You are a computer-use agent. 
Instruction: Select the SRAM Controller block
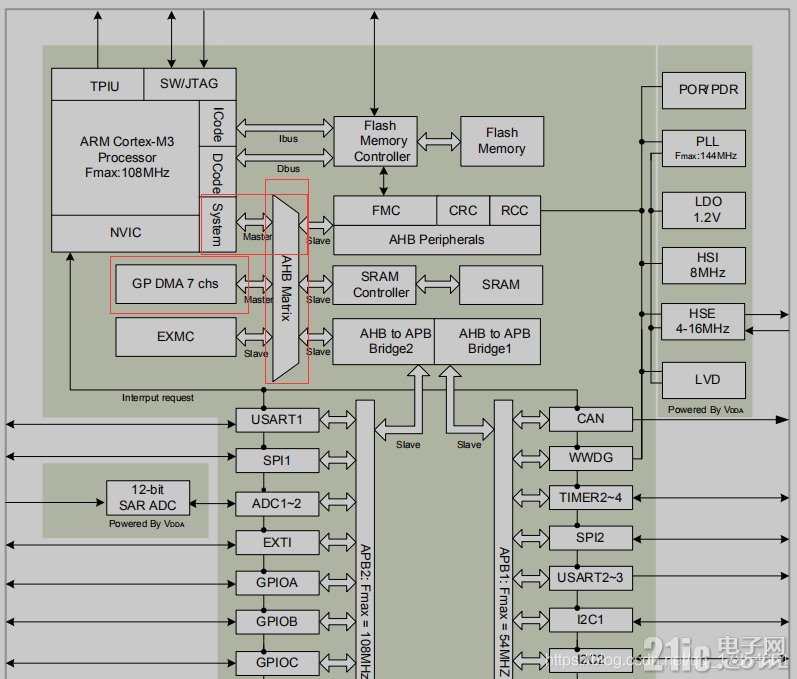click(374, 285)
